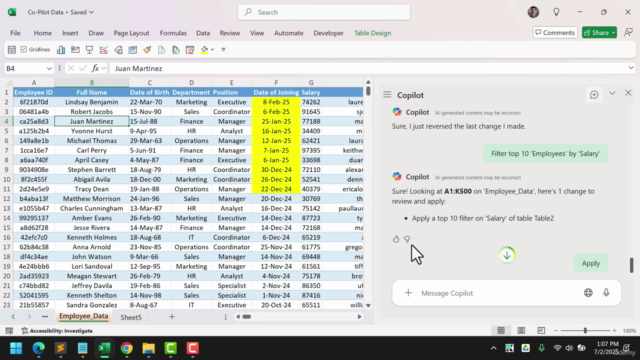Viewport: 640px width, 360px height.
Task: Open the Comments button
Action: tap(555, 33)
